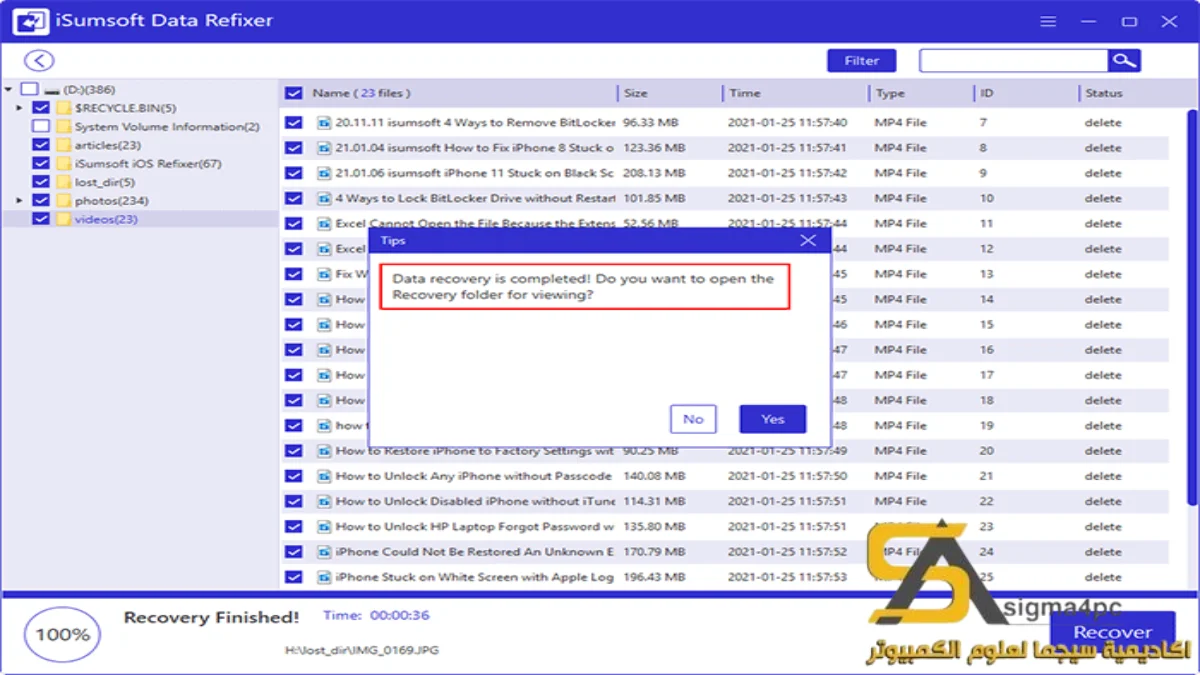This screenshot has height=675, width=1200.
Task: Click the iSumsoft Data Refixer logo icon
Action: pos(31,21)
